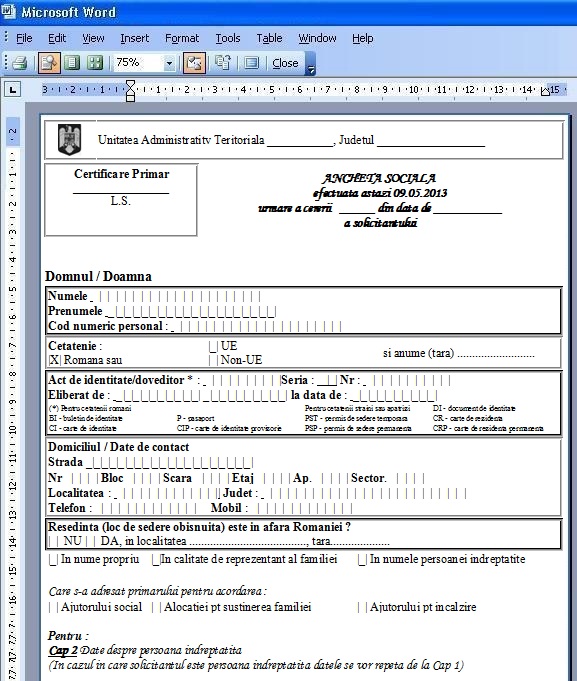Tick the DA, in localitatea box
This screenshot has height=681, width=577.
[91, 541]
